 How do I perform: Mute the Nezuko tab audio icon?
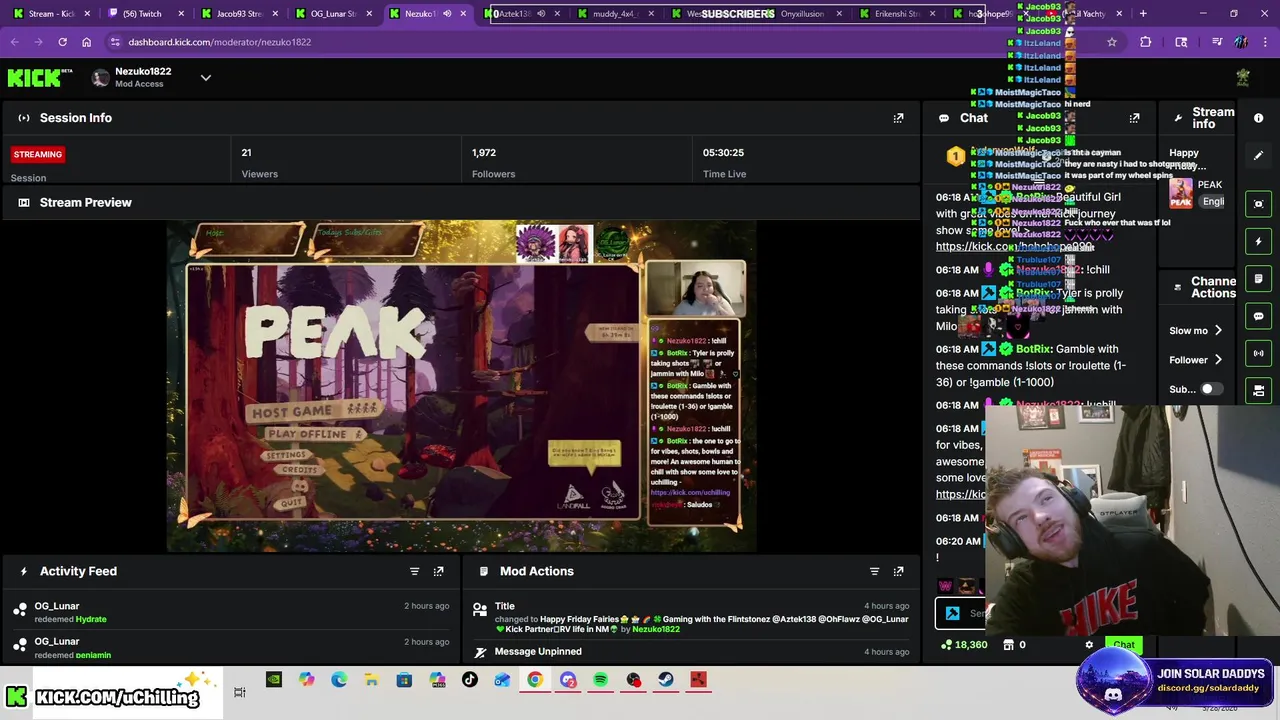click(x=447, y=14)
